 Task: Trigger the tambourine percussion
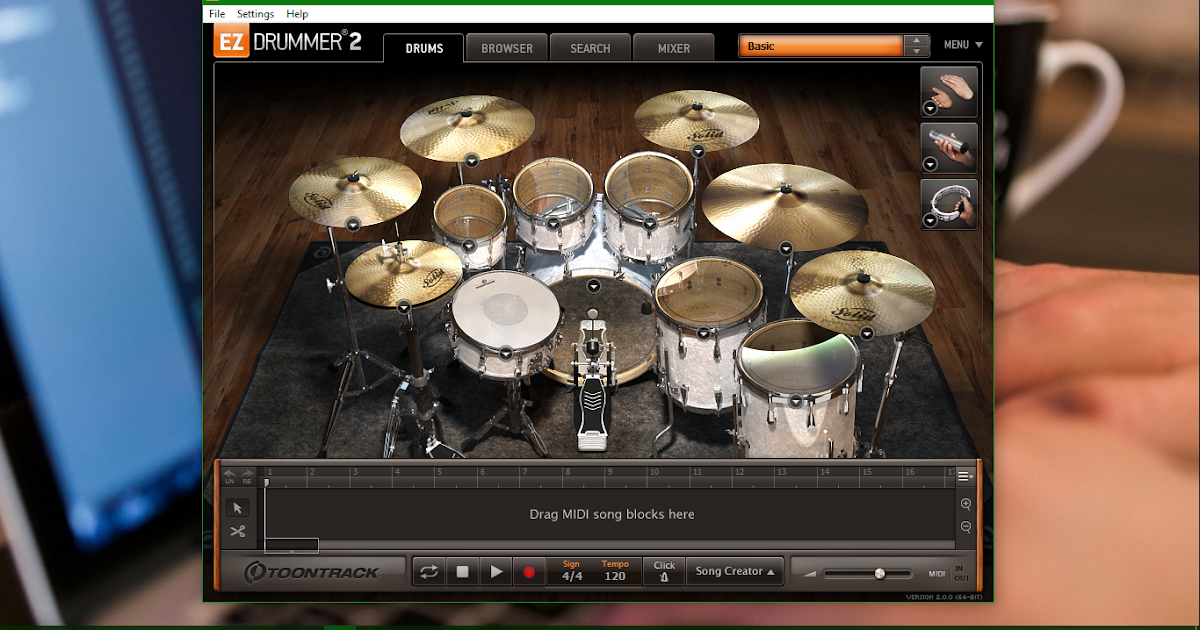click(949, 204)
